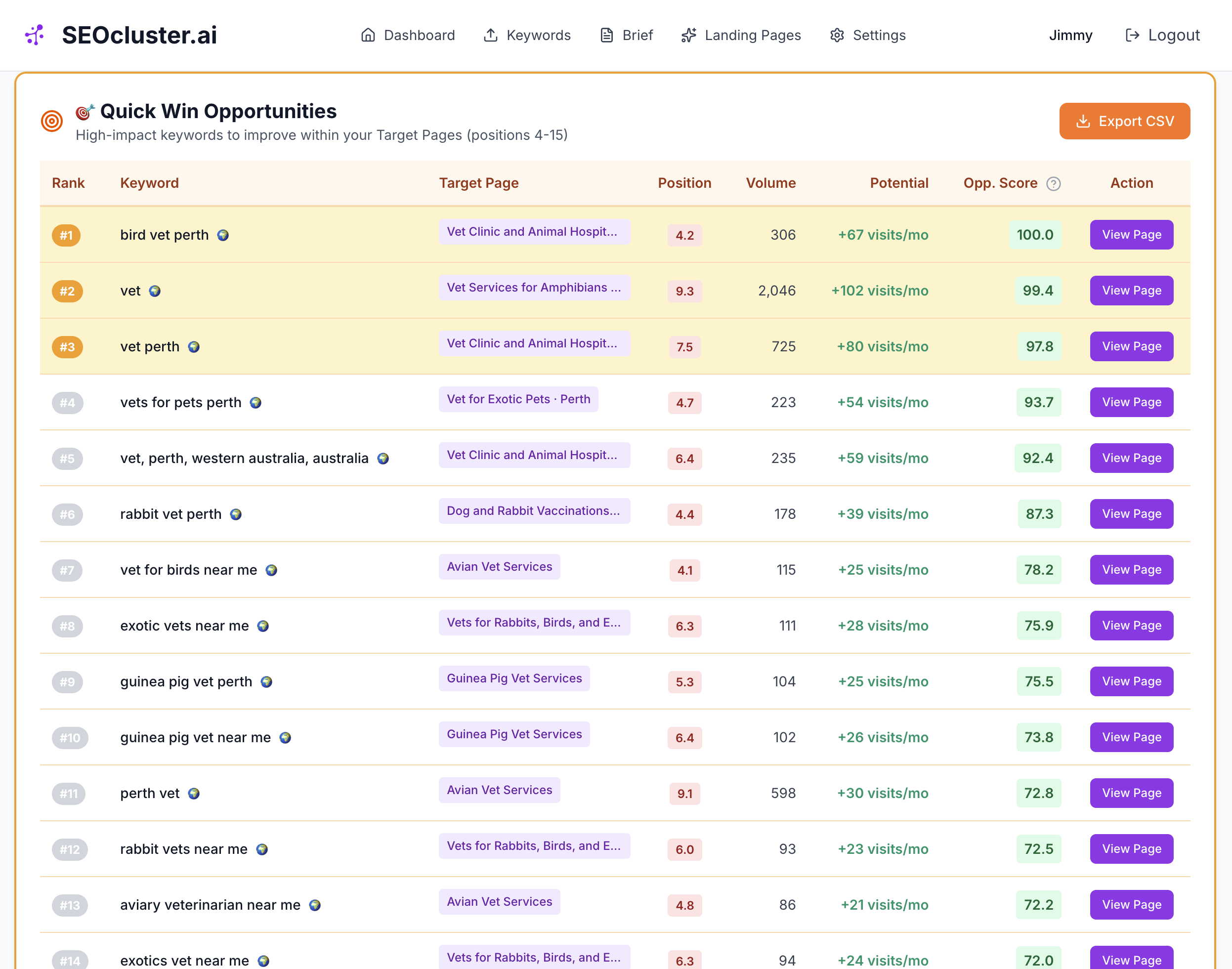Click the logout arrow icon

click(1132, 35)
